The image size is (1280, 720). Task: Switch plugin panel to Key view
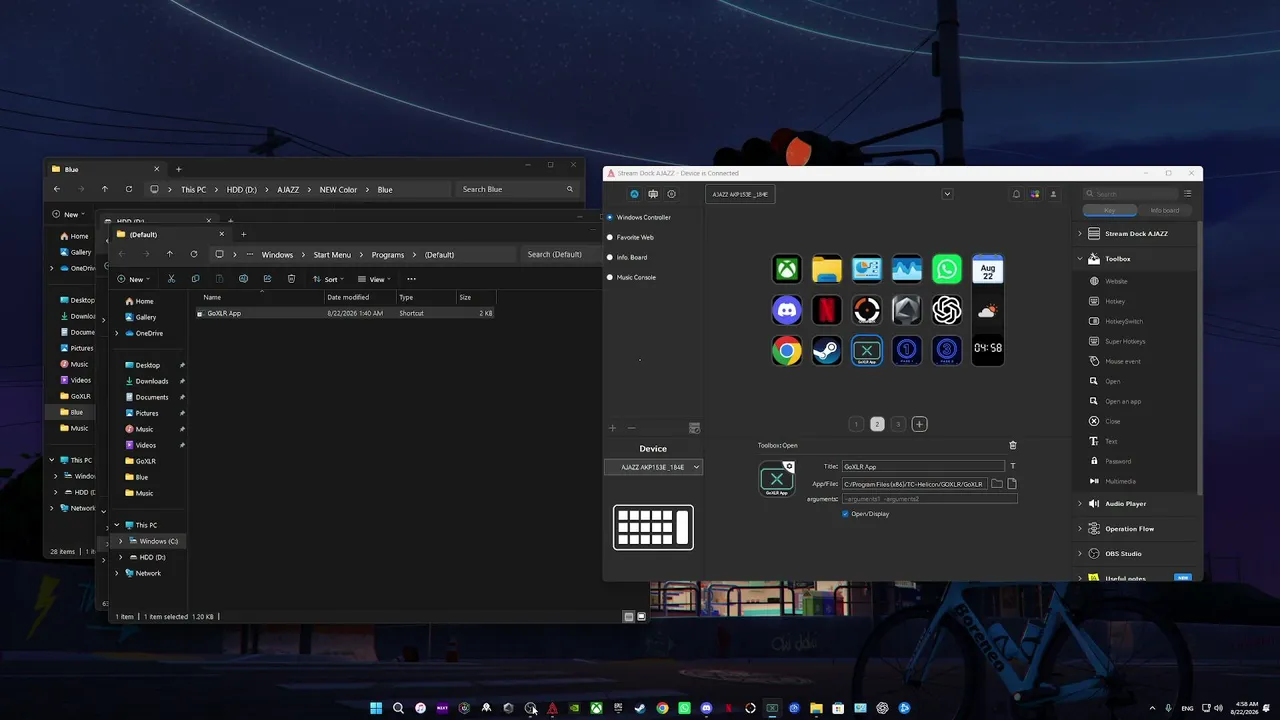1110,210
